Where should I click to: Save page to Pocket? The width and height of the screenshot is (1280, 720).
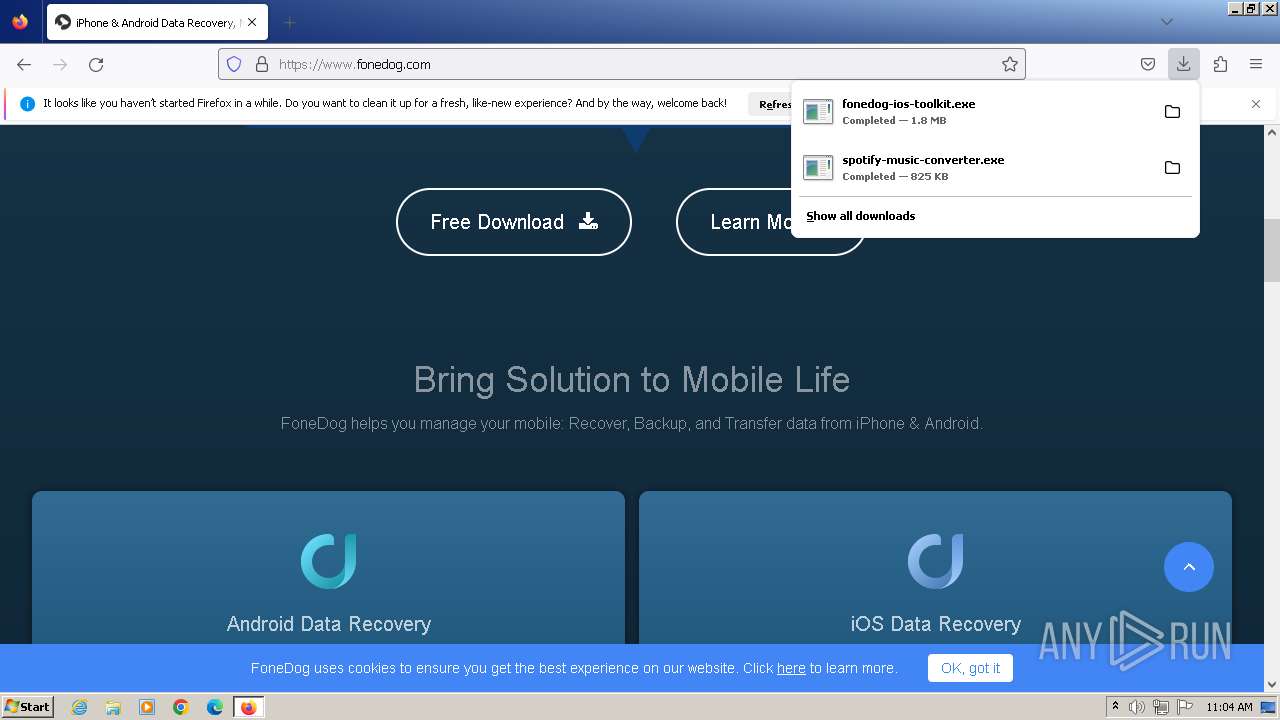(1148, 64)
